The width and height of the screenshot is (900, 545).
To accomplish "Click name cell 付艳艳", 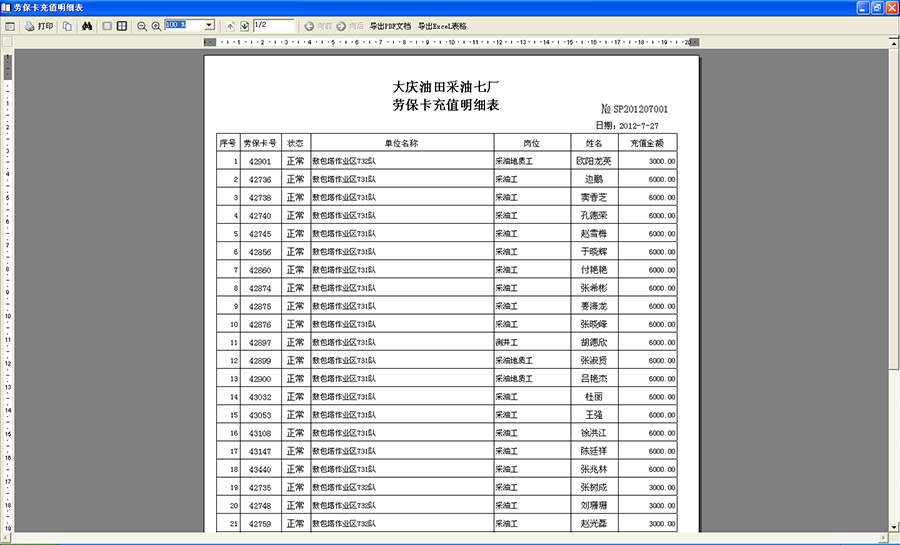I will (x=594, y=270).
